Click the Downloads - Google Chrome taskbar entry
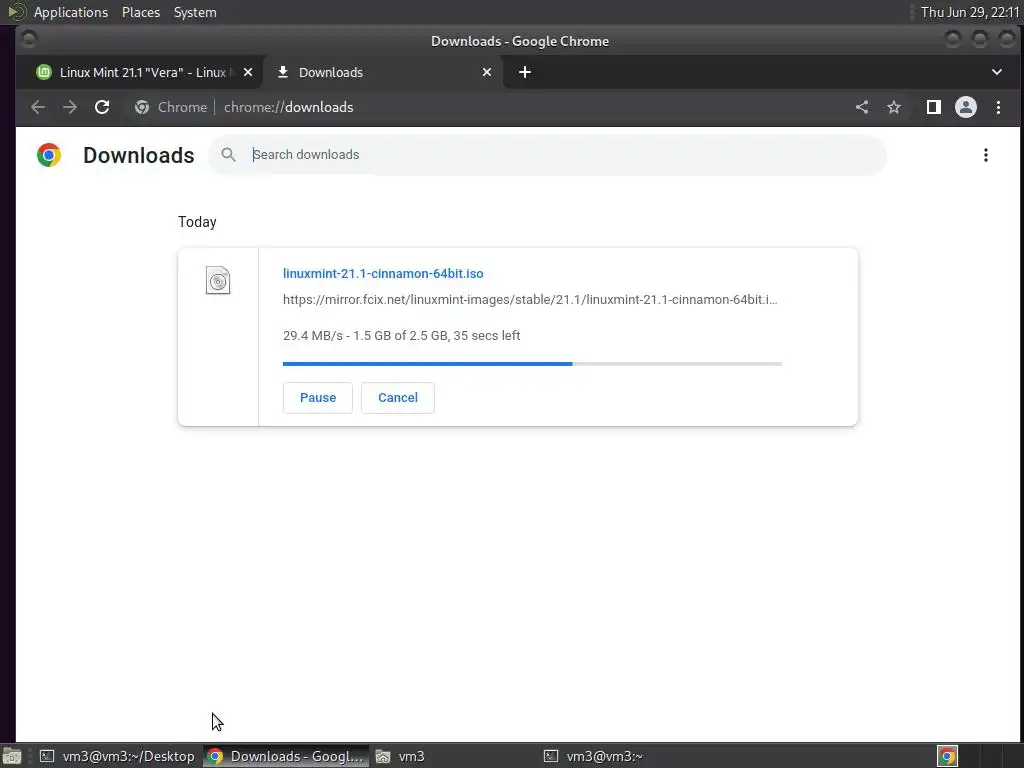 click(285, 756)
